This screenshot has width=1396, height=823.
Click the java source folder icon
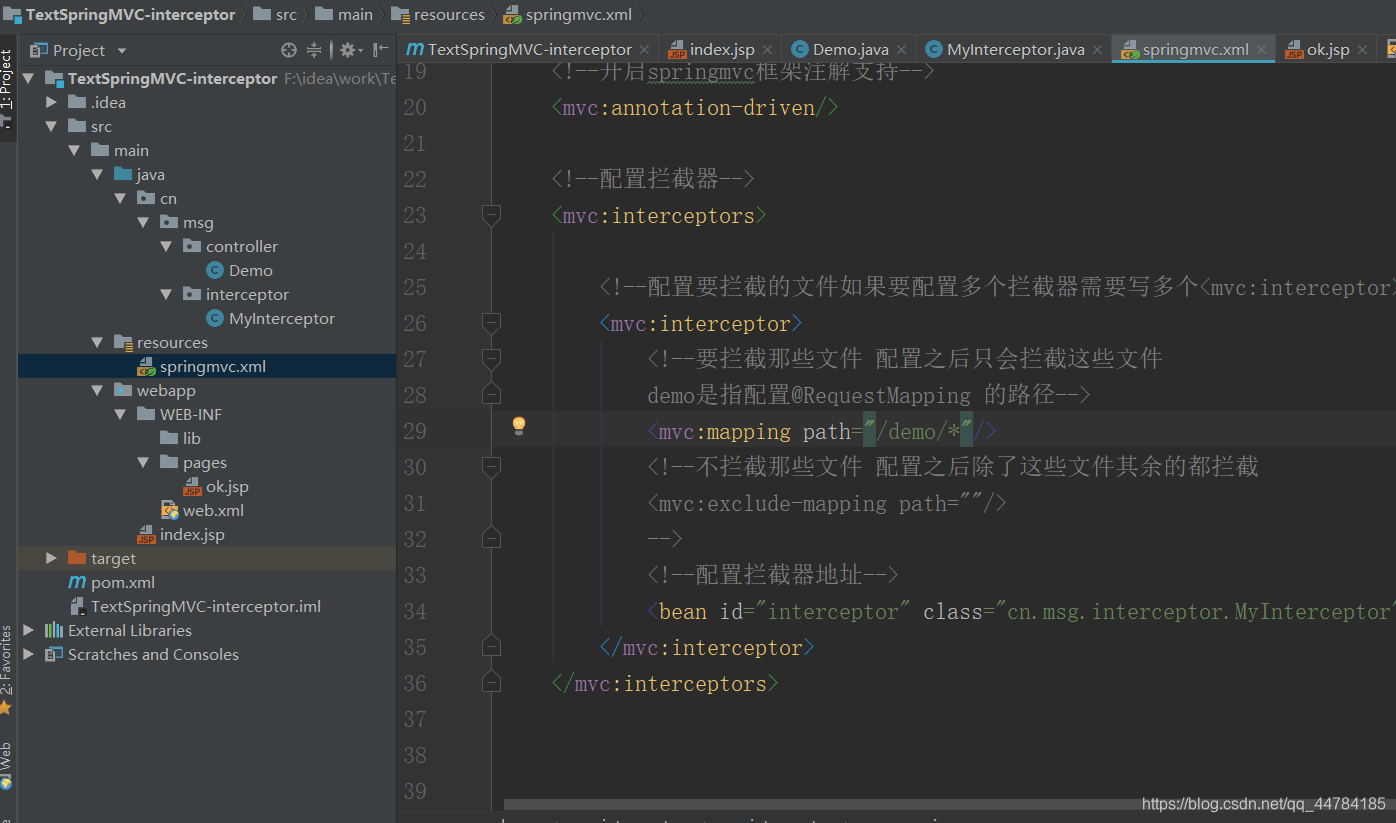point(123,174)
